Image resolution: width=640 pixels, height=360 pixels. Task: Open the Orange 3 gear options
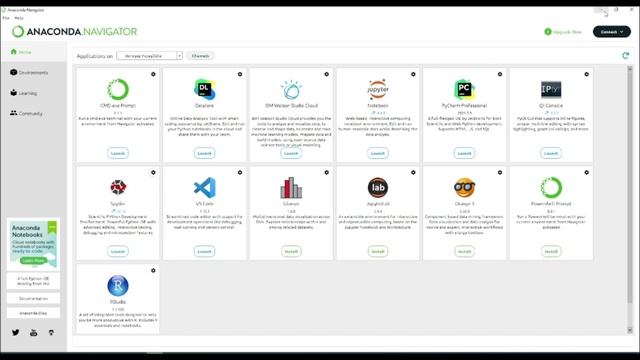pos(500,173)
